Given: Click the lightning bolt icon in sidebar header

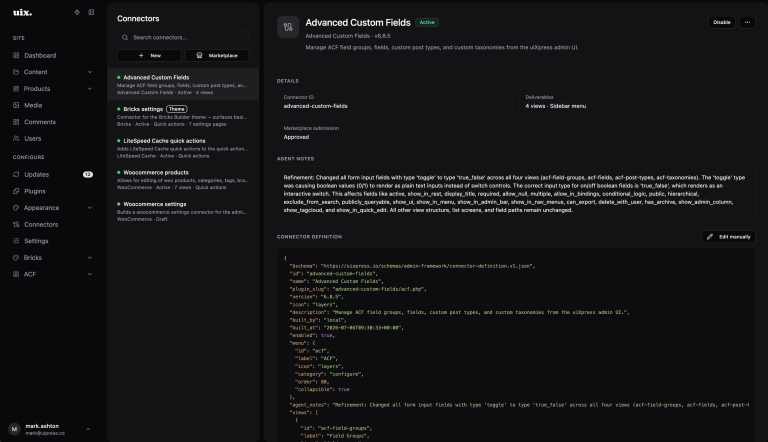Looking at the screenshot, I should [x=77, y=12].
